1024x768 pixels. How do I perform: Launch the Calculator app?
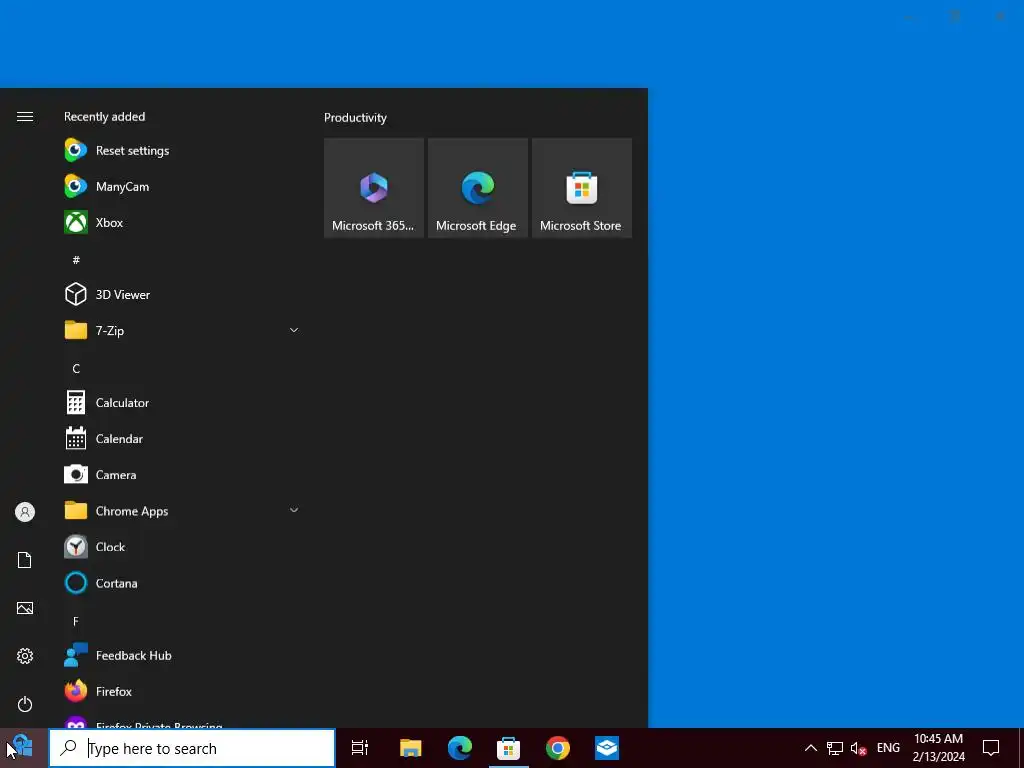tap(182, 403)
